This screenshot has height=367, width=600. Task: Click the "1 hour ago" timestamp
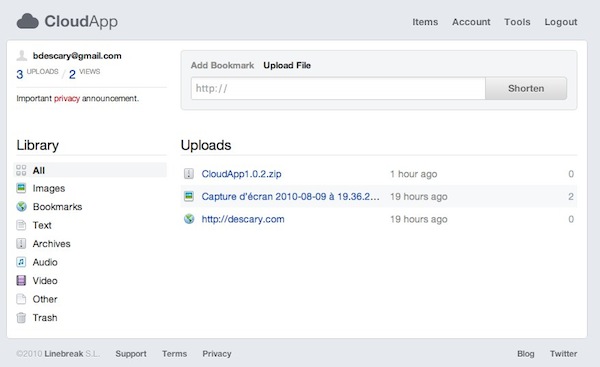[414, 174]
